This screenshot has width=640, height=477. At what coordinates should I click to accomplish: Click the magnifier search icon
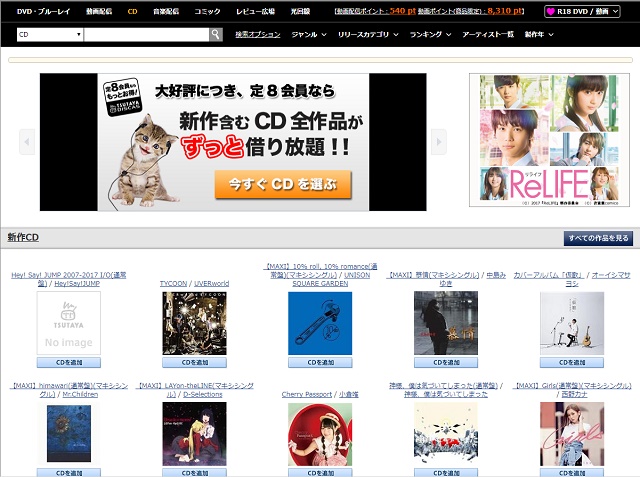click(216, 34)
